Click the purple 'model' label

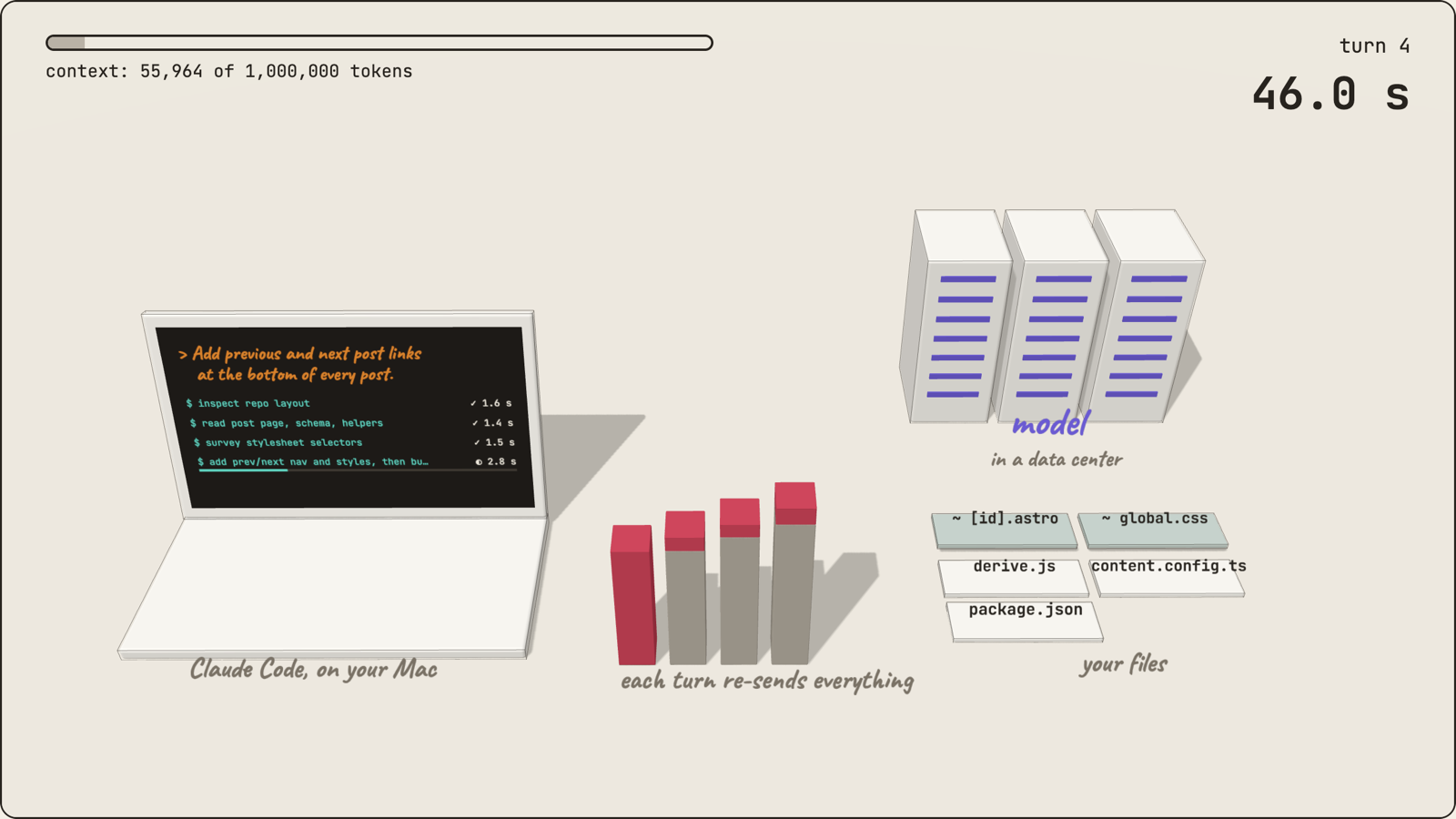click(1050, 424)
